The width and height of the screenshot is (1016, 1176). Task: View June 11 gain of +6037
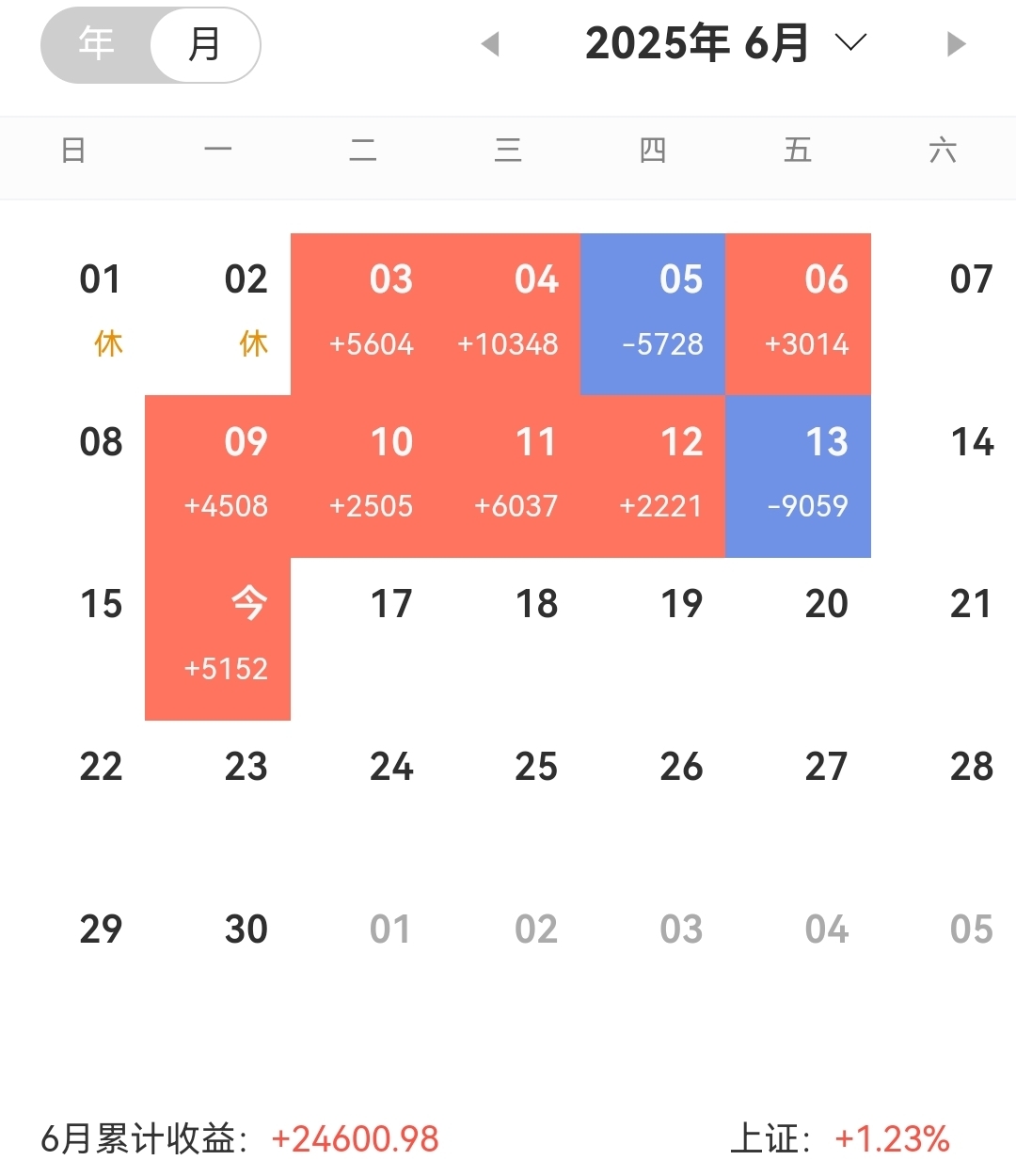pos(508,476)
